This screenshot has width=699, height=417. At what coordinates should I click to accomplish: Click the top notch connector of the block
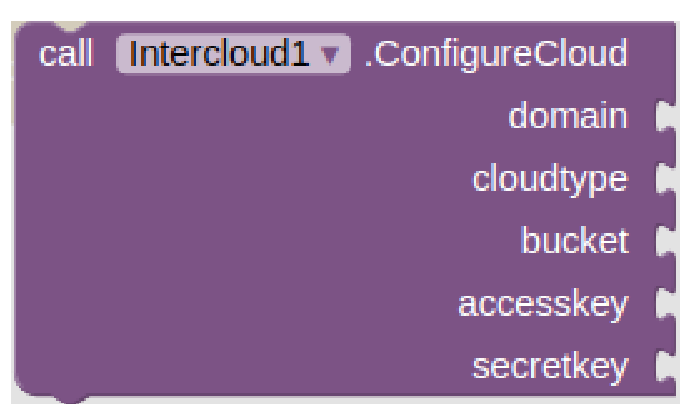70,26
